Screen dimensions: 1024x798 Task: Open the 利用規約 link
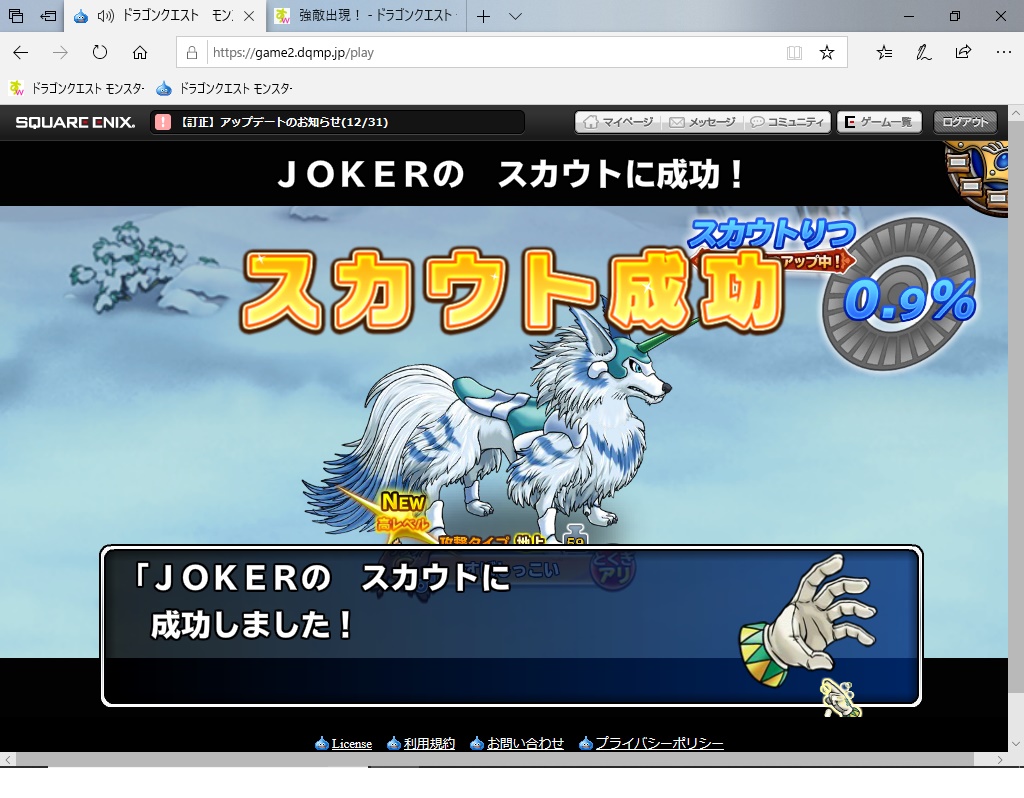(x=429, y=744)
